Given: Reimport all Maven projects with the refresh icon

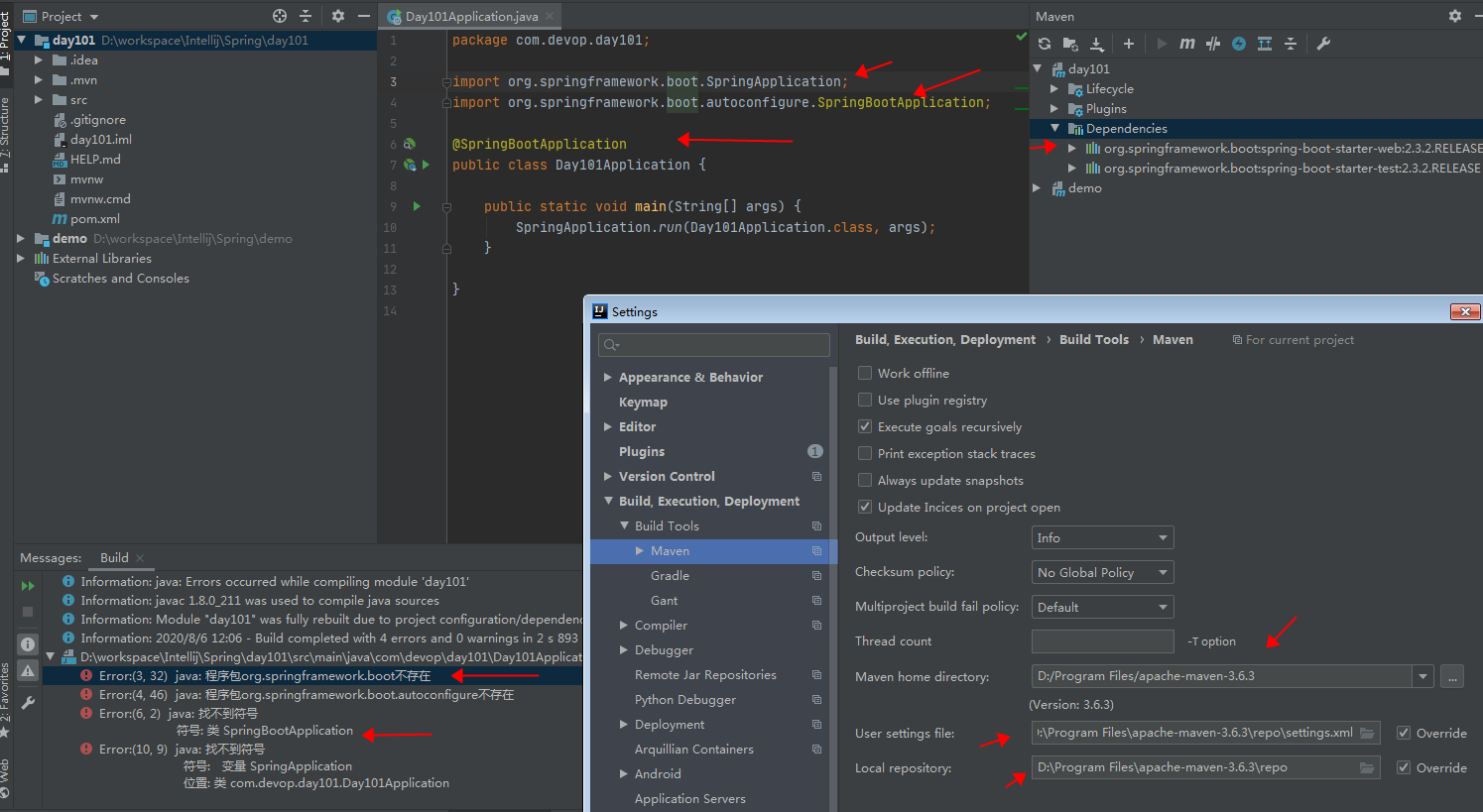Looking at the screenshot, I should click(x=1044, y=44).
